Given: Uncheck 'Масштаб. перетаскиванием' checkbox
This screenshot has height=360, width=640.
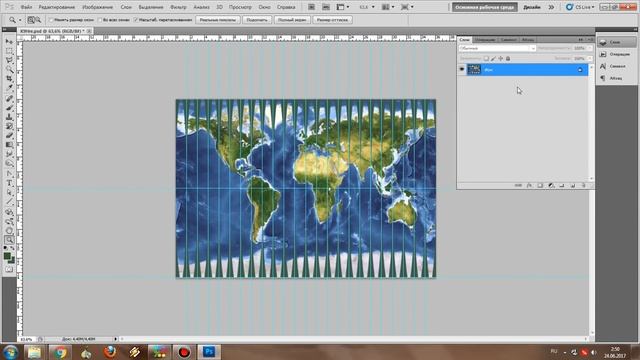Looking at the screenshot, I should pos(136,20).
